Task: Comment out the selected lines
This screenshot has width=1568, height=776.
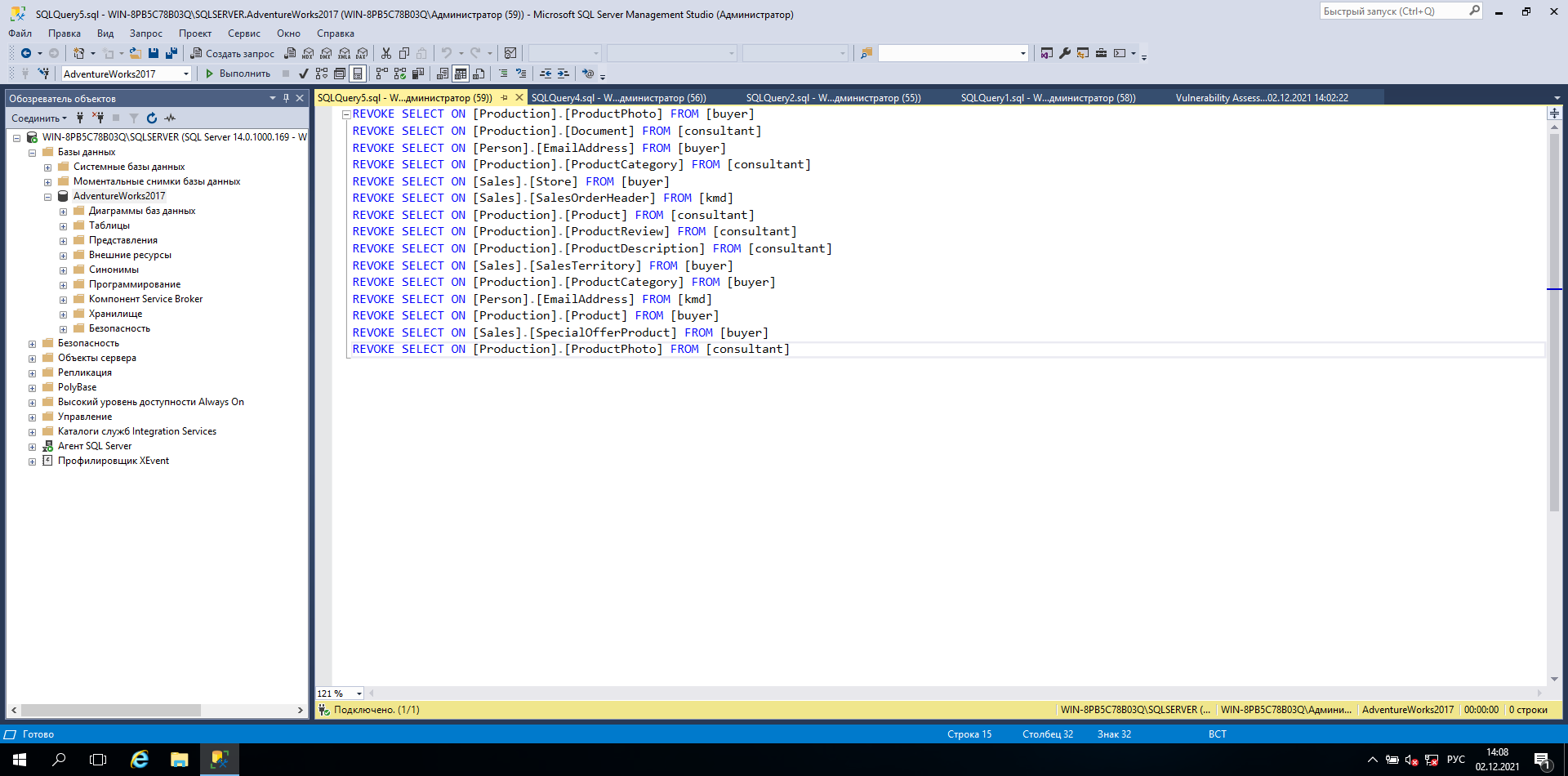Action: pyautogui.click(x=503, y=74)
